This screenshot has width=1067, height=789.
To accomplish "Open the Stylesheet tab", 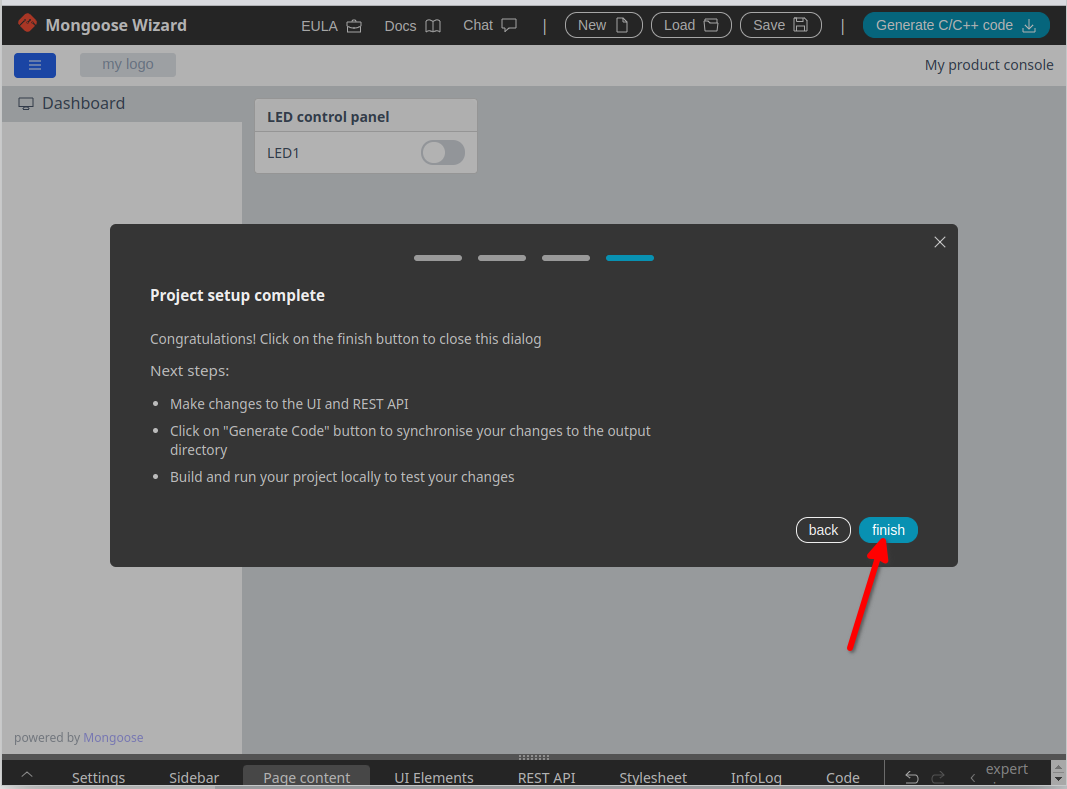I will 653,777.
